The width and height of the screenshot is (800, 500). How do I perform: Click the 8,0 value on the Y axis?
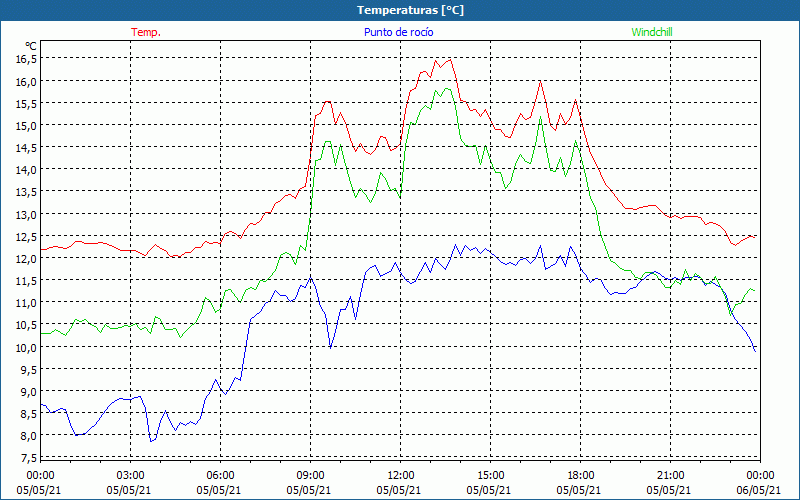tap(29, 436)
